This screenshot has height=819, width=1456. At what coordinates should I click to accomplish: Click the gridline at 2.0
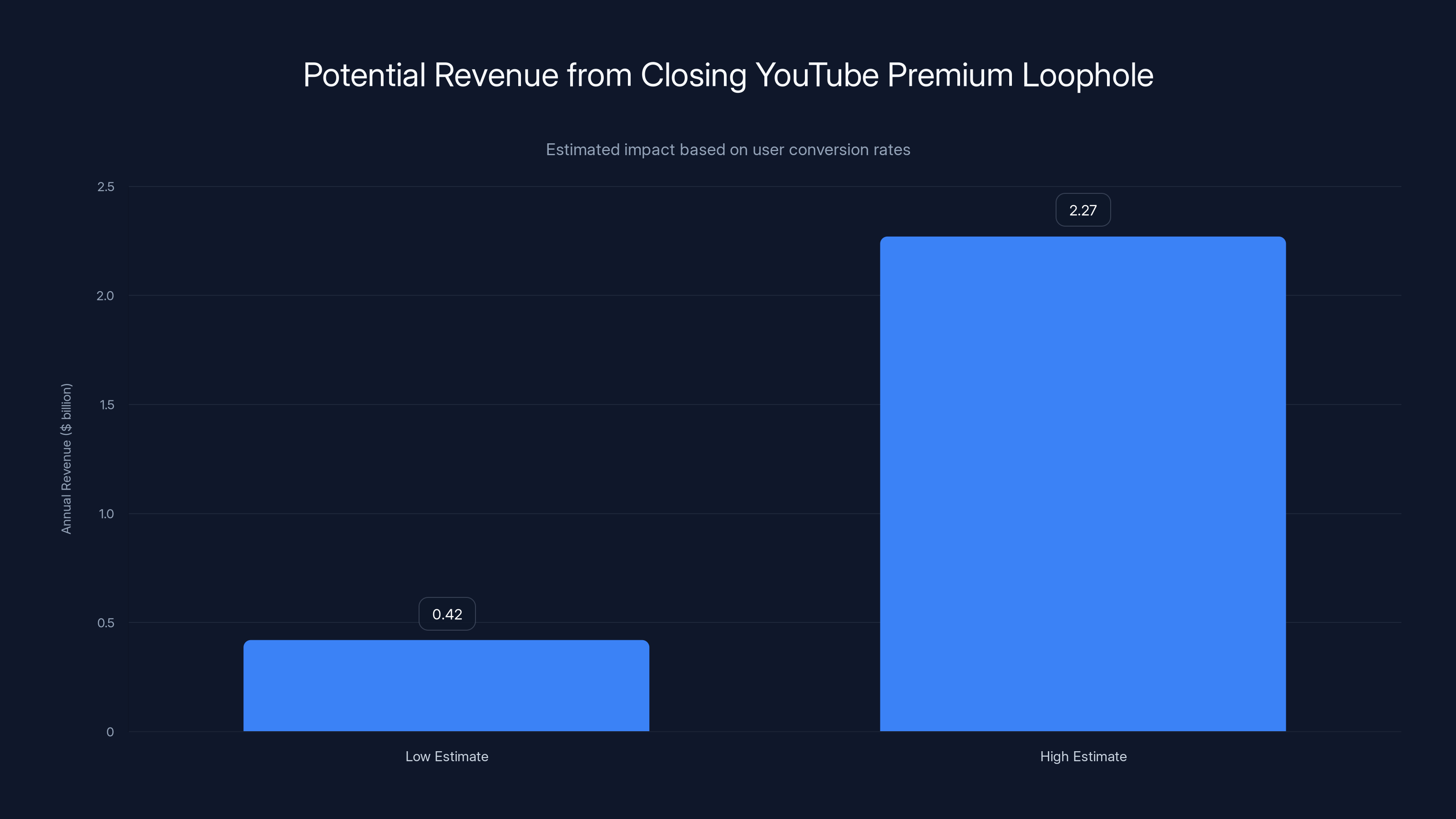pos(735,296)
